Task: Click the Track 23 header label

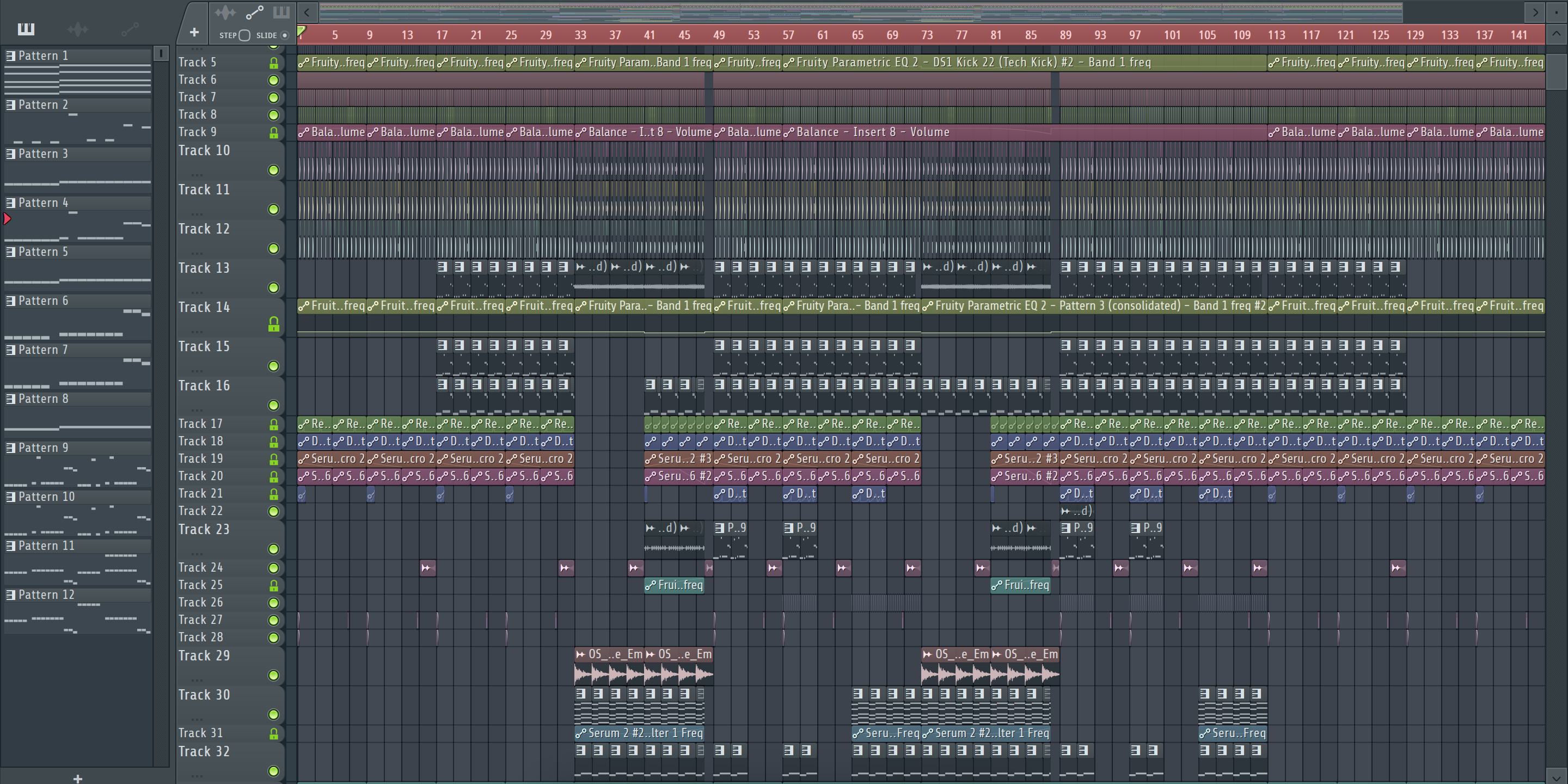Action: [204, 530]
